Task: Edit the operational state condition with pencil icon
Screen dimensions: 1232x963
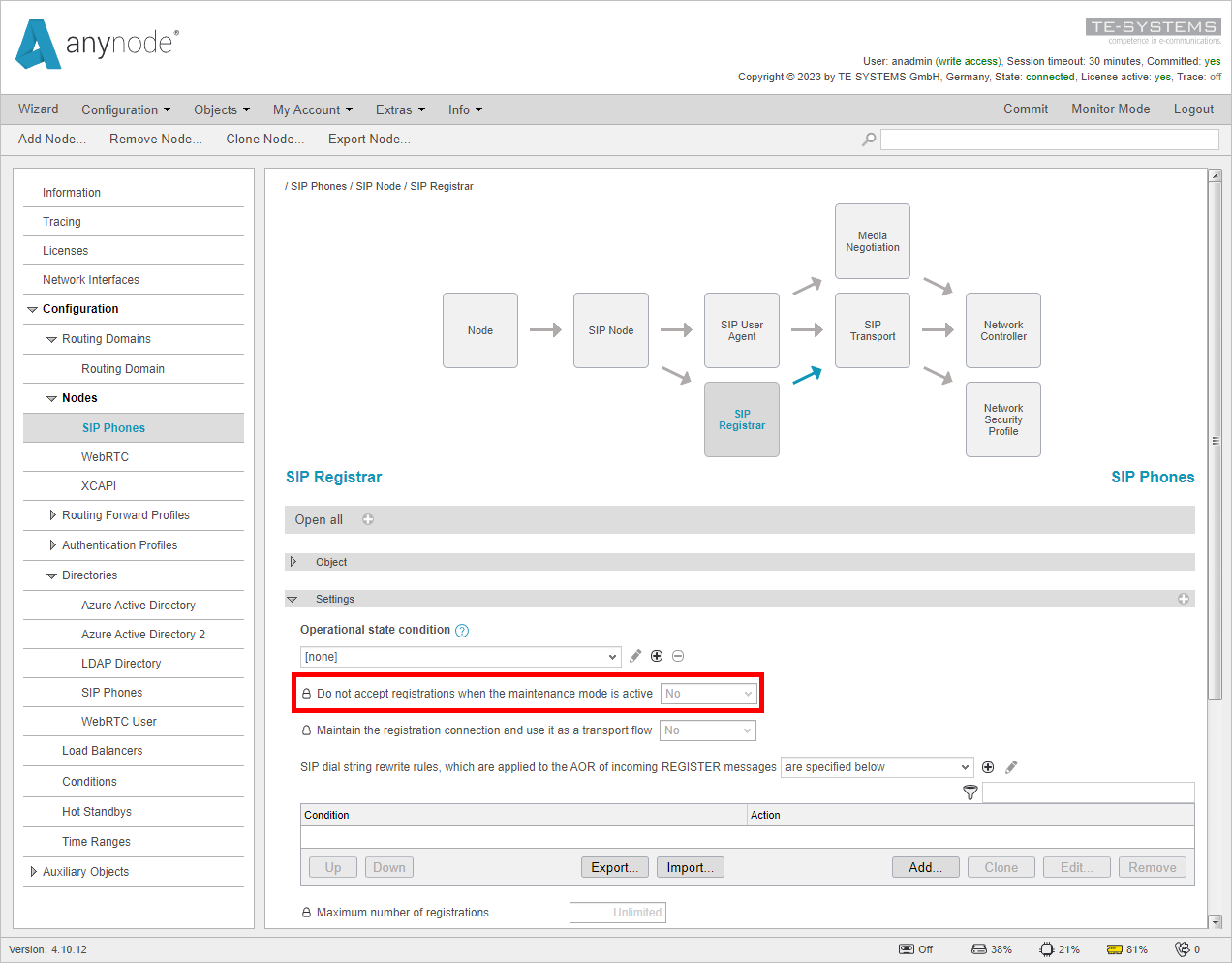Action: point(635,656)
